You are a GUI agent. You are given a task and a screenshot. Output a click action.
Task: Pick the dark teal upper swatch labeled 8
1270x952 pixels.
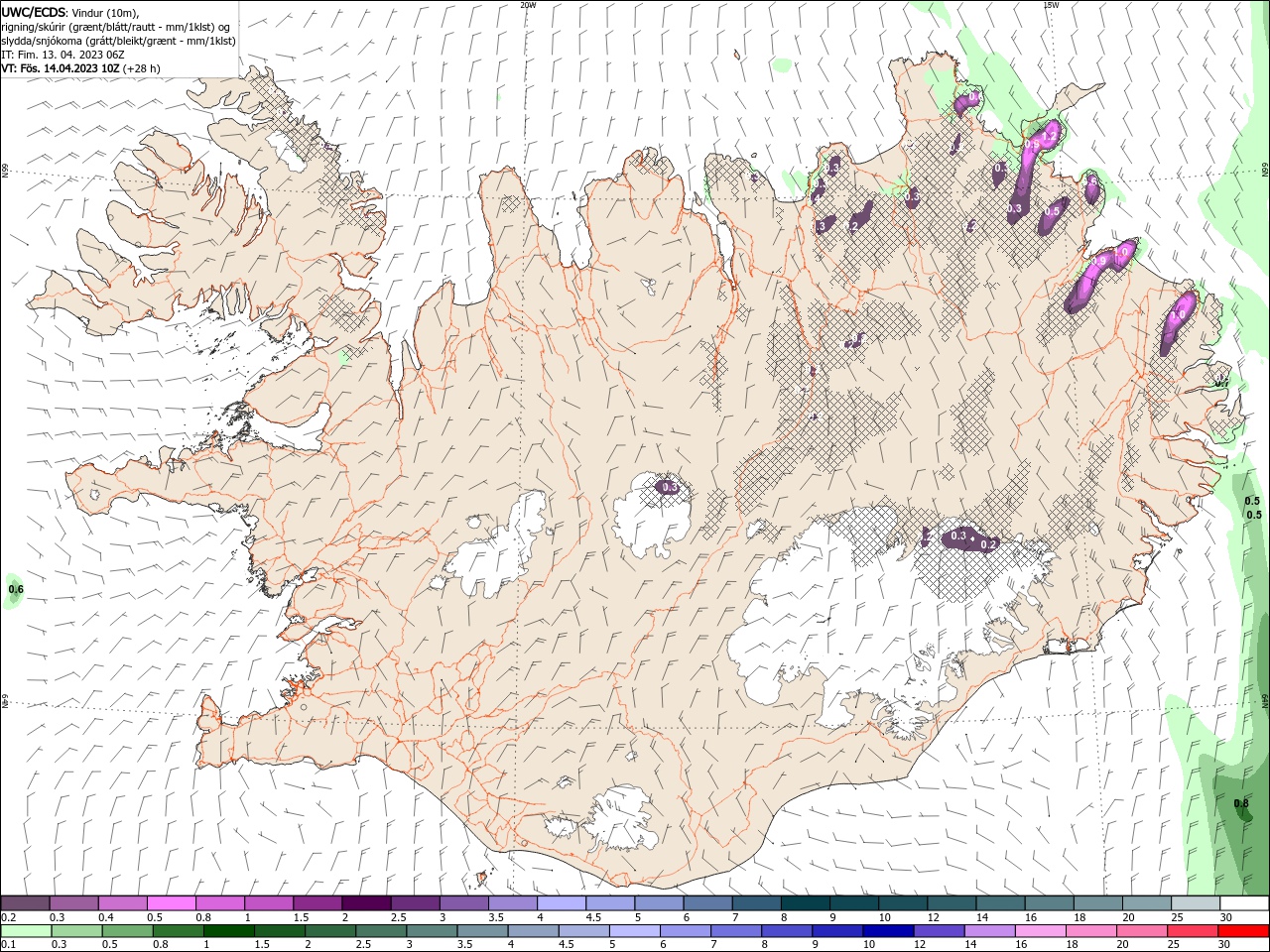click(x=806, y=902)
